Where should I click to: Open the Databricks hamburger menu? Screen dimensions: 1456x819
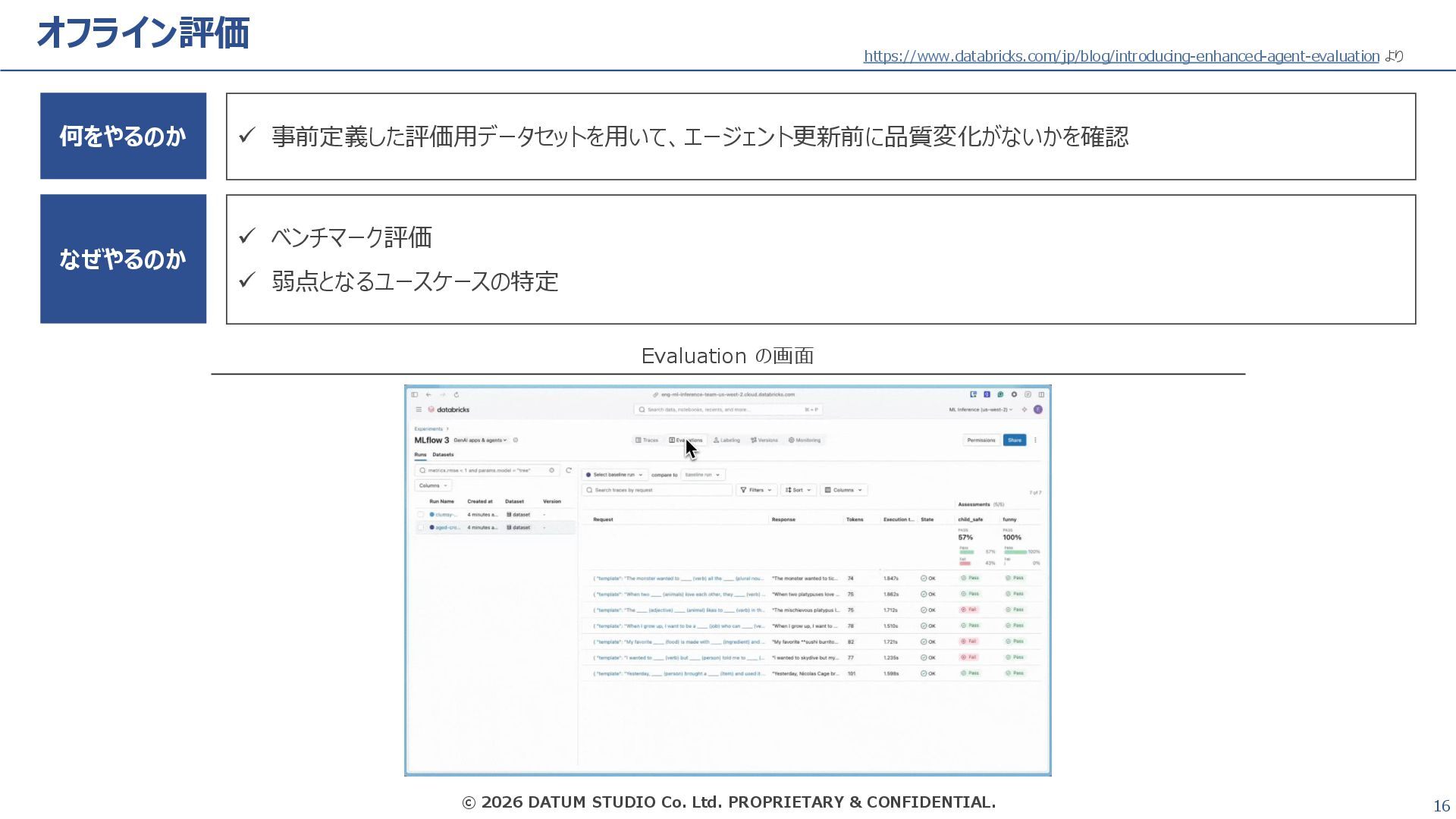[x=418, y=409]
